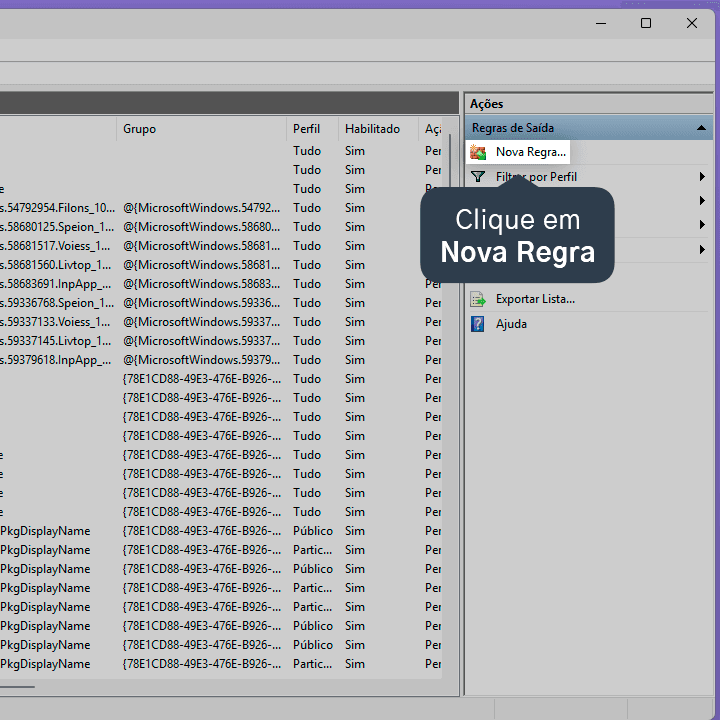Viewport: 720px width, 720px height.
Task: Click the Nova Regra firewall icon
Action: tap(478, 152)
